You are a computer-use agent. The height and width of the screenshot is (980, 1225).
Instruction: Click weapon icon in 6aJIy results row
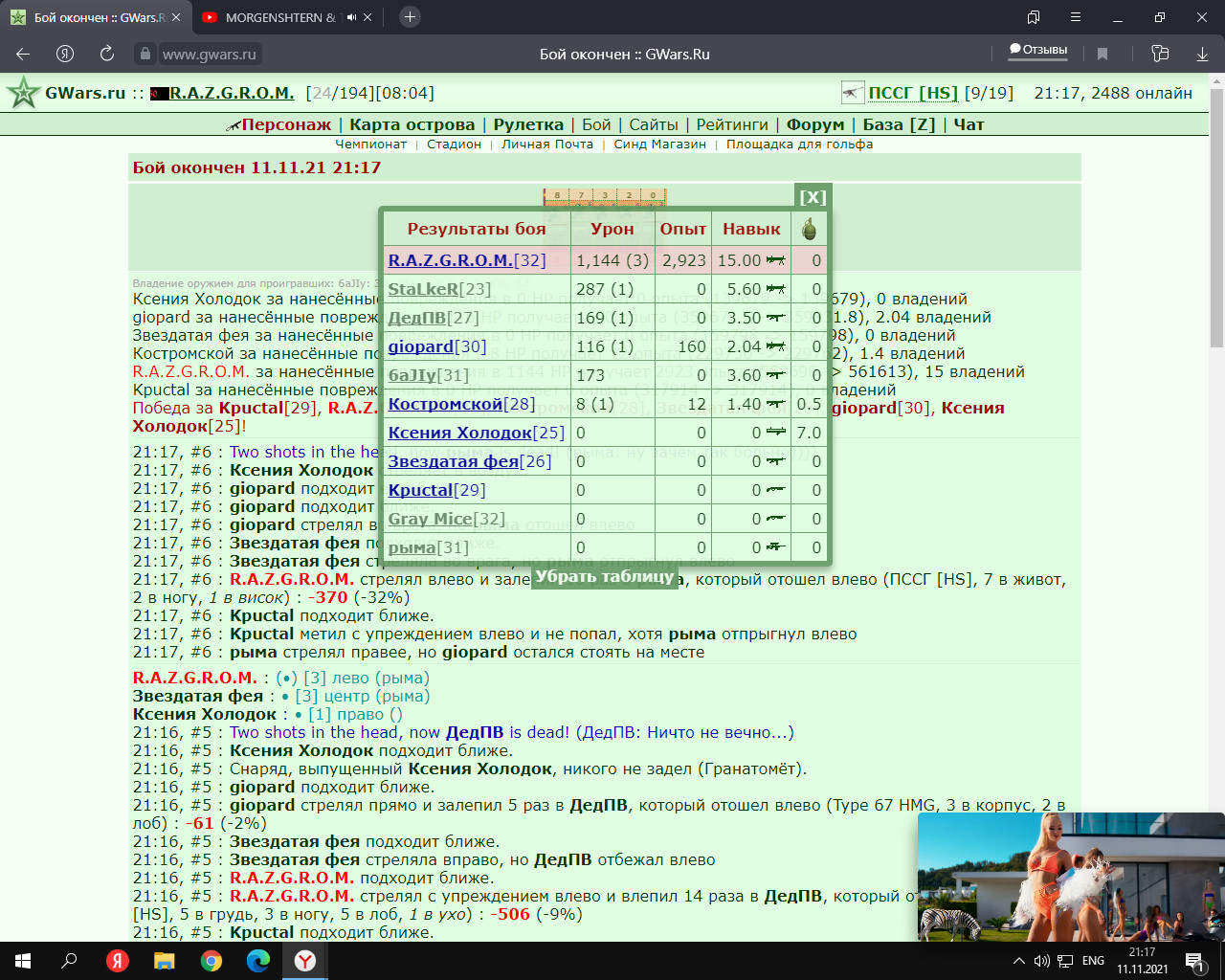775,375
